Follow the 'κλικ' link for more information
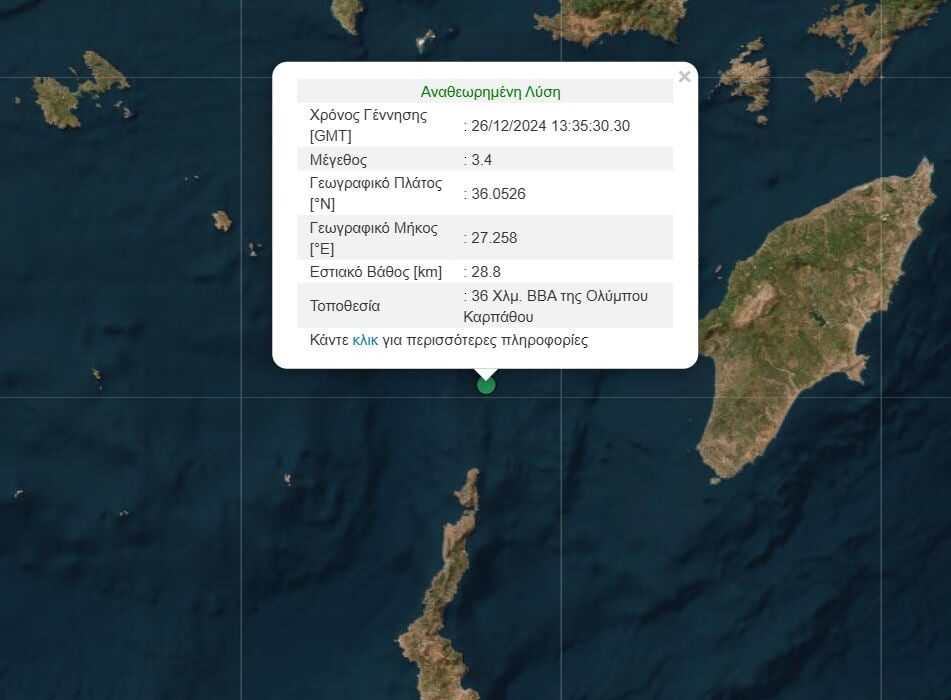Image resolution: width=951 pixels, height=700 pixels. 365,340
